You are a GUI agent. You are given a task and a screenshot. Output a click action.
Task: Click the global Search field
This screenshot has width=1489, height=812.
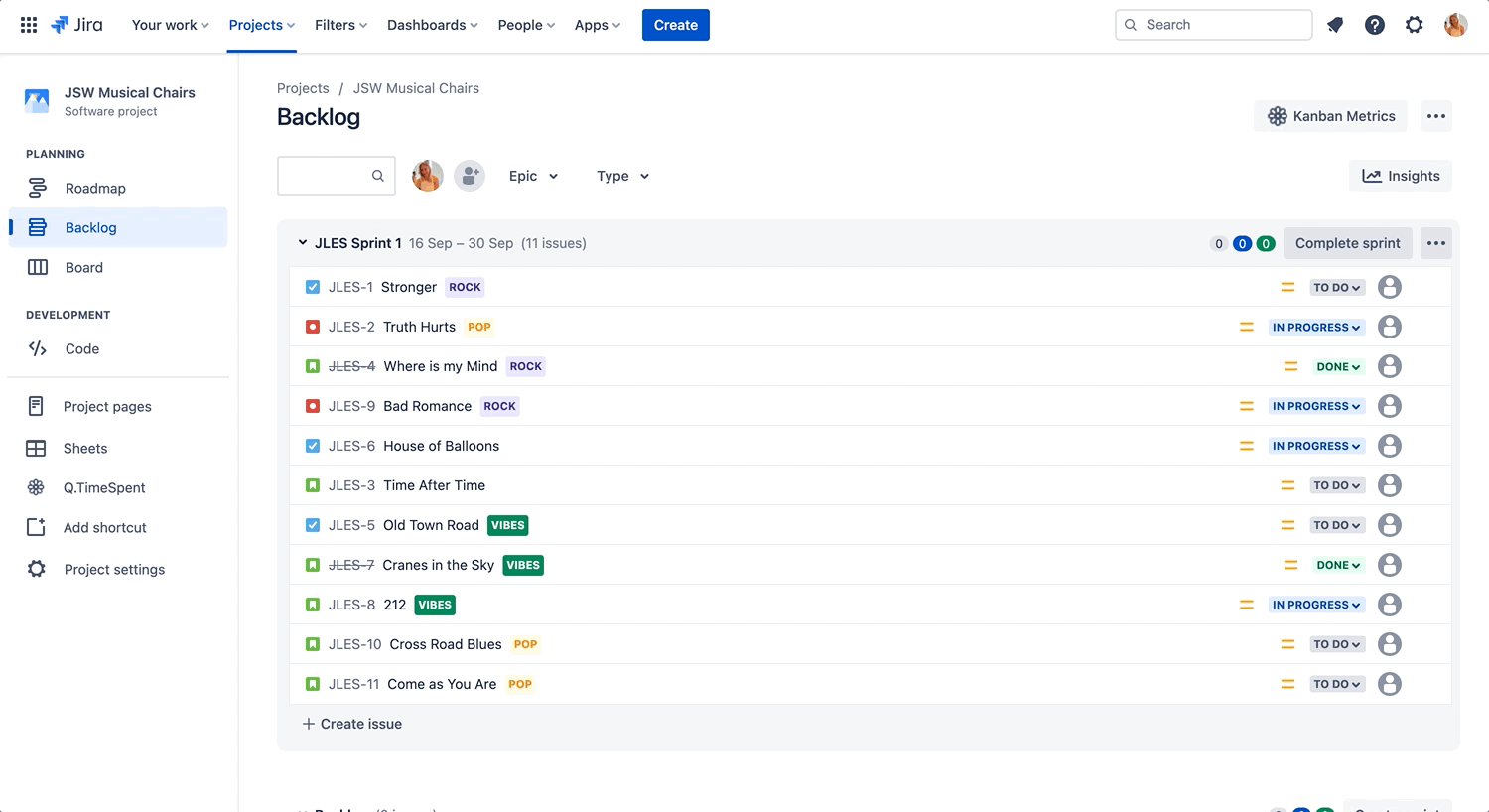[x=1213, y=25]
